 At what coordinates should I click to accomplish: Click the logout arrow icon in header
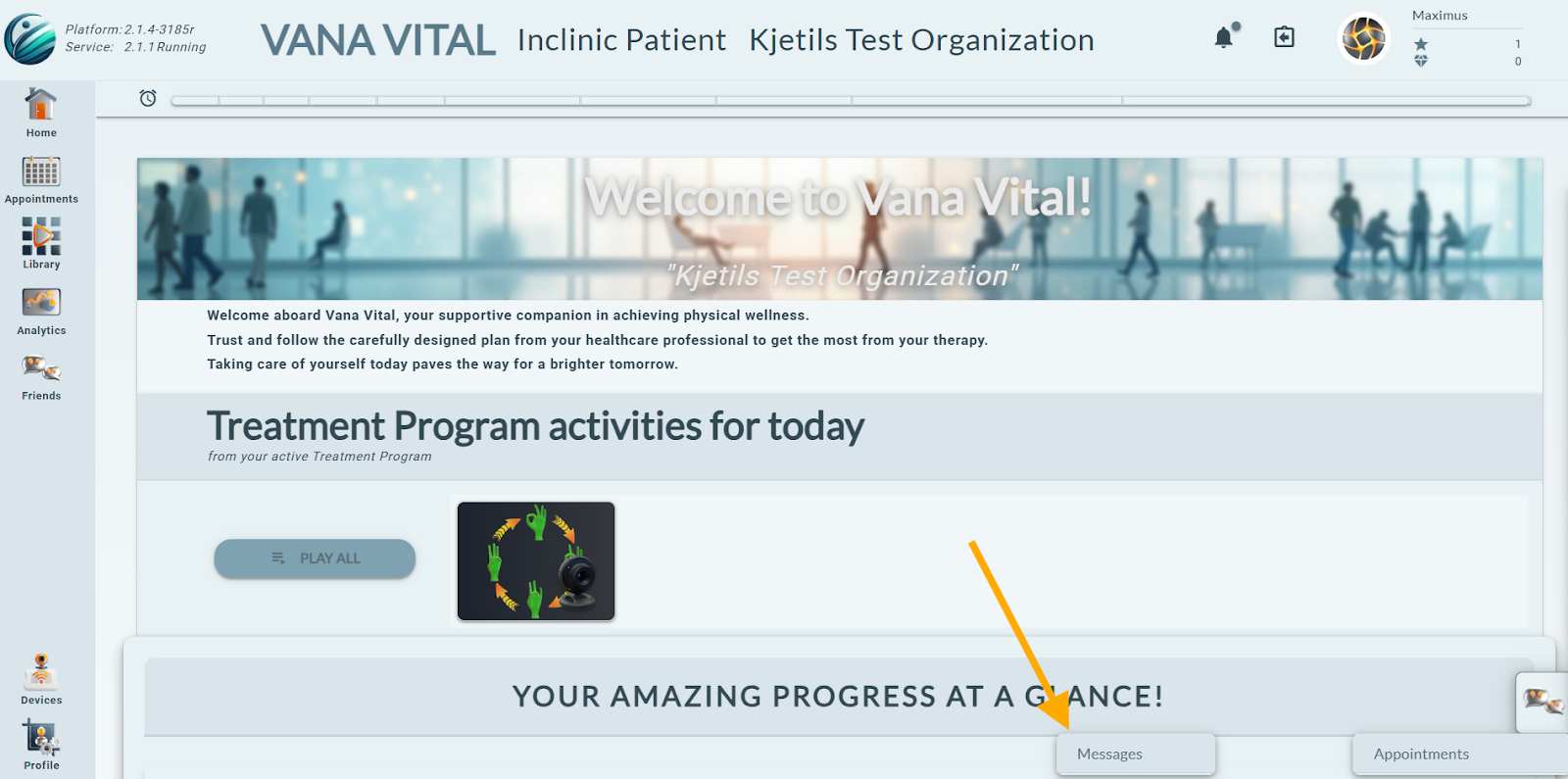(1284, 37)
